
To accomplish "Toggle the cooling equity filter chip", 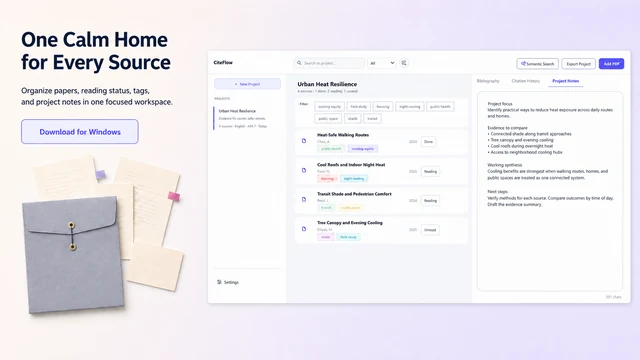I will pos(329,107).
